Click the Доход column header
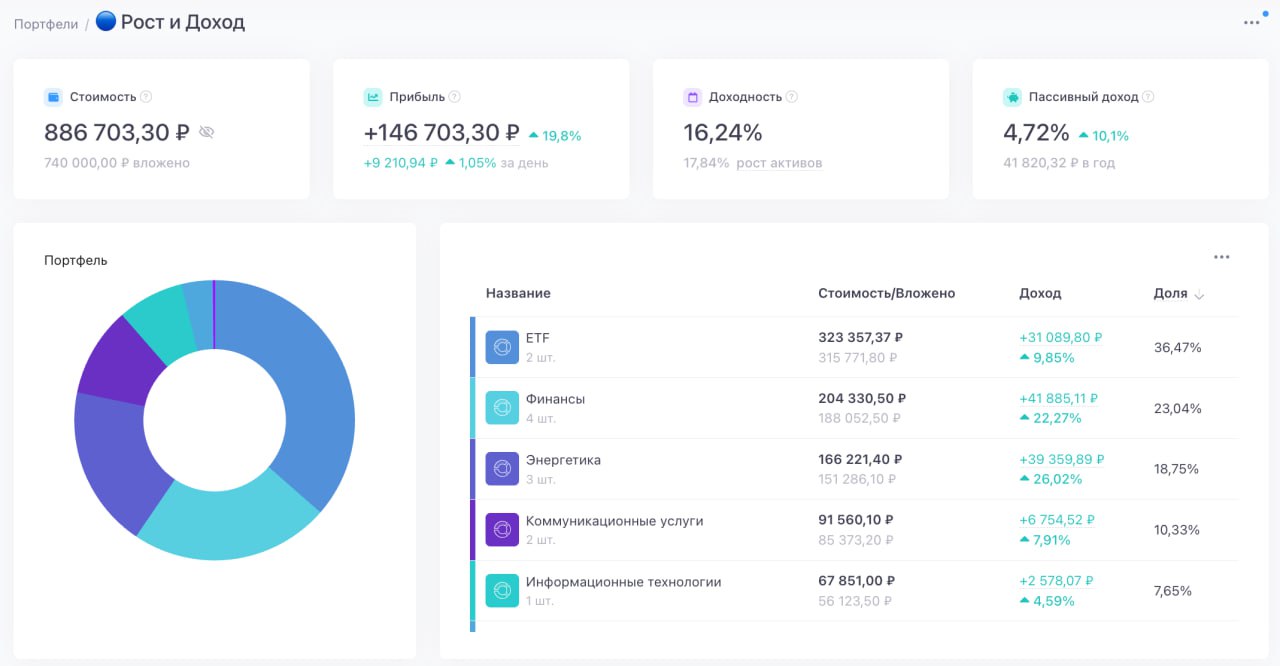 tap(1040, 294)
